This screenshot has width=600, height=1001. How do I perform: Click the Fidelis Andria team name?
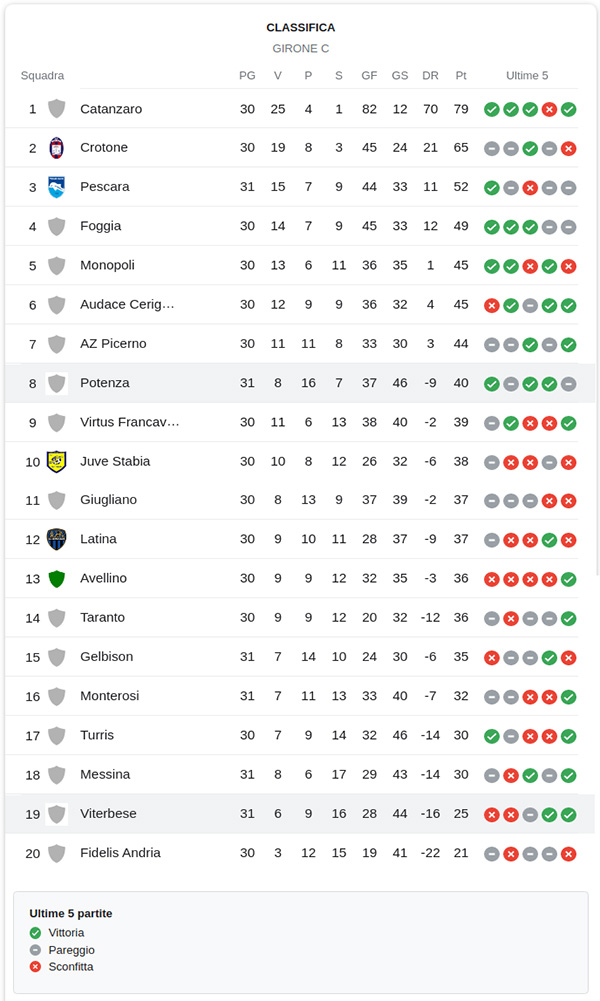(120, 853)
